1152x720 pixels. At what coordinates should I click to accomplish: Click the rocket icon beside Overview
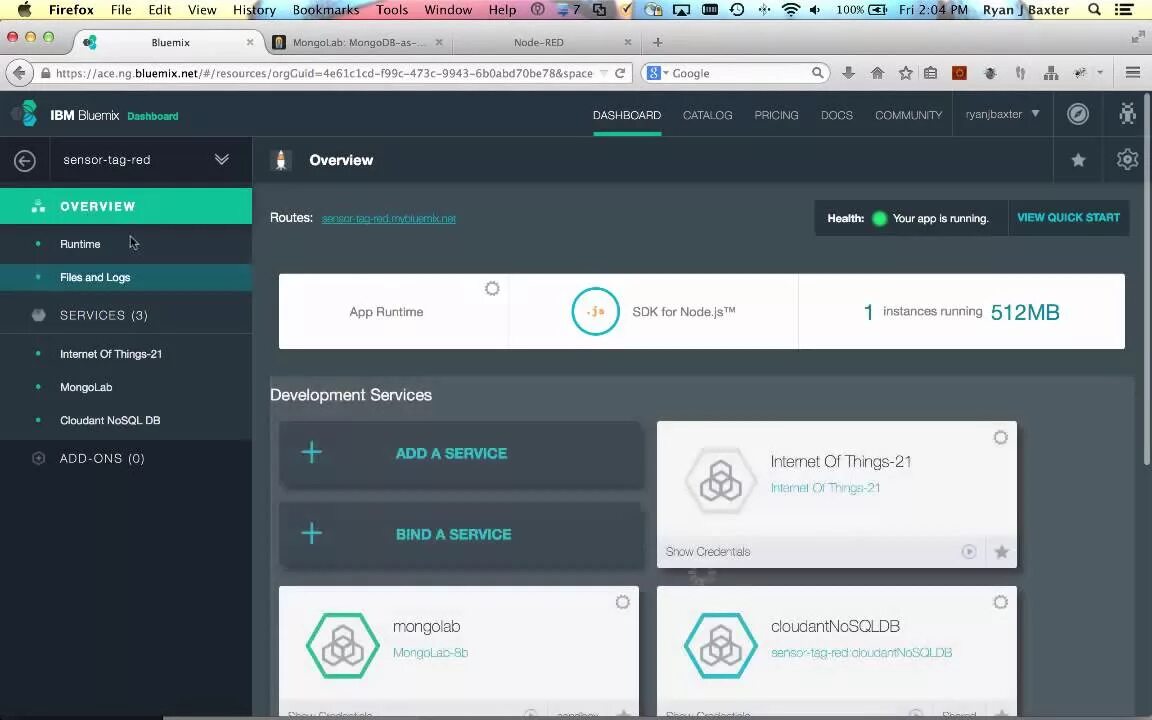(x=280, y=160)
